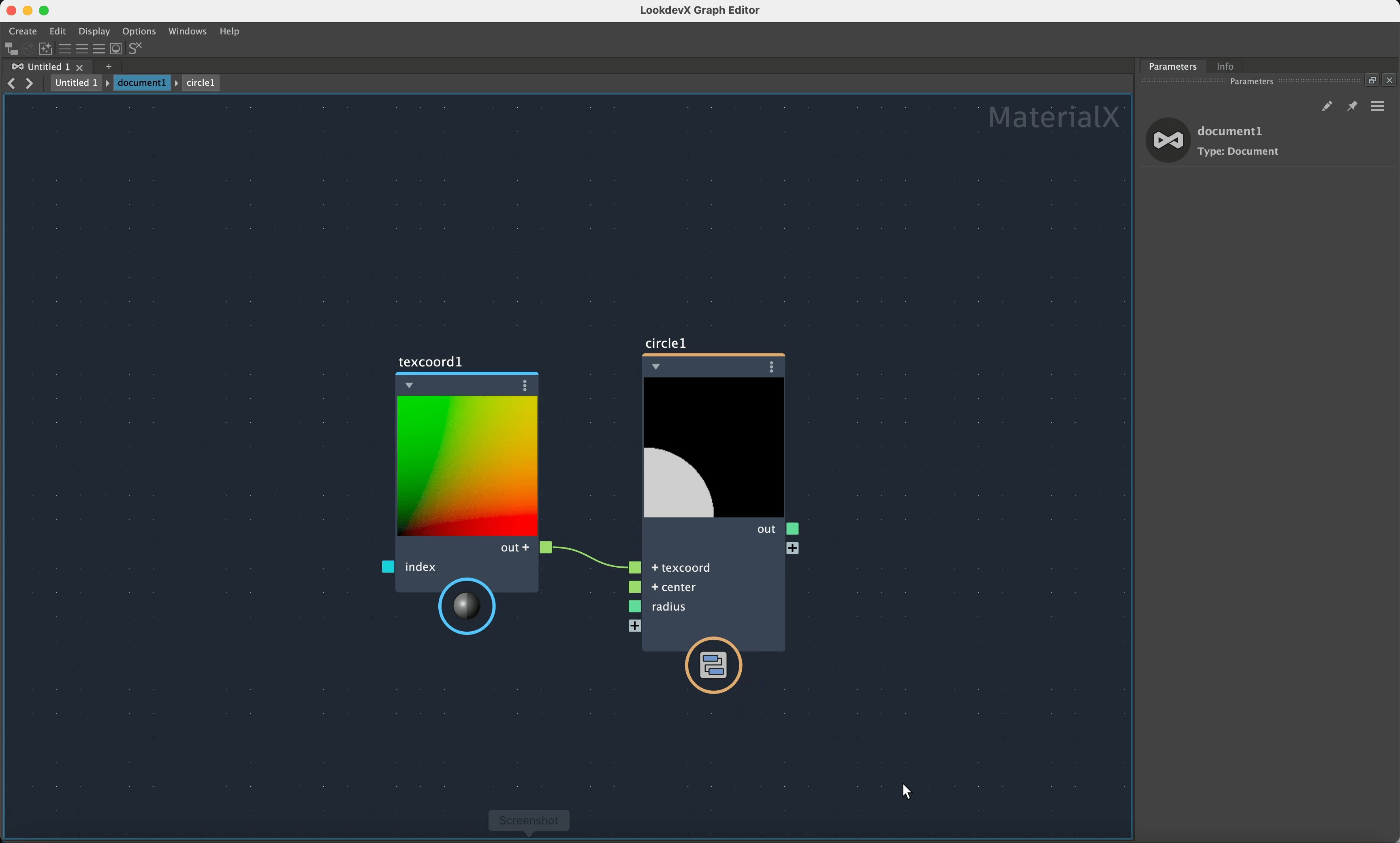1400x843 pixels.
Task: Toggle the plus button on the out port of circle1
Action: [x=793, y=547]
